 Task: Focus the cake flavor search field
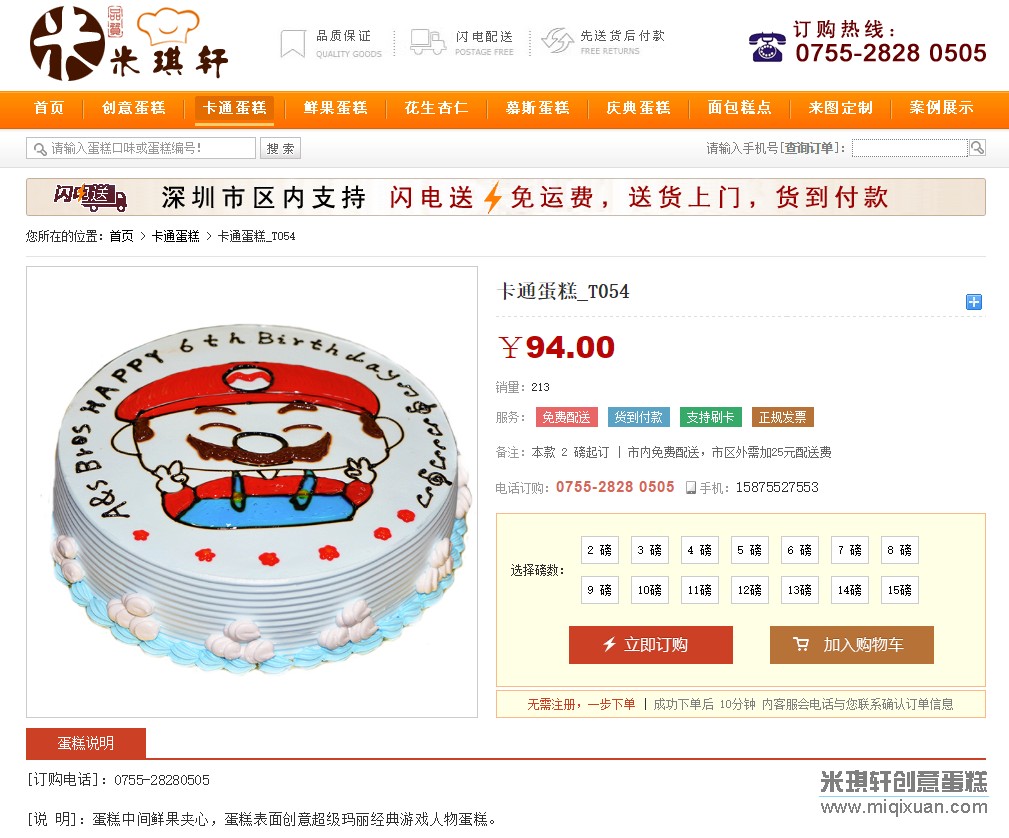pos(141,149)
